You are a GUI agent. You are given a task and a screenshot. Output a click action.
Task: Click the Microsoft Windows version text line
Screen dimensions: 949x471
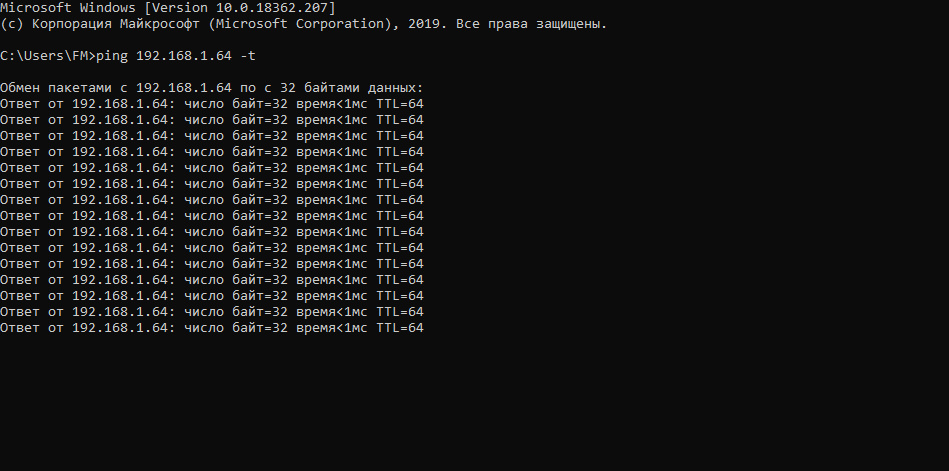point(168,7)
